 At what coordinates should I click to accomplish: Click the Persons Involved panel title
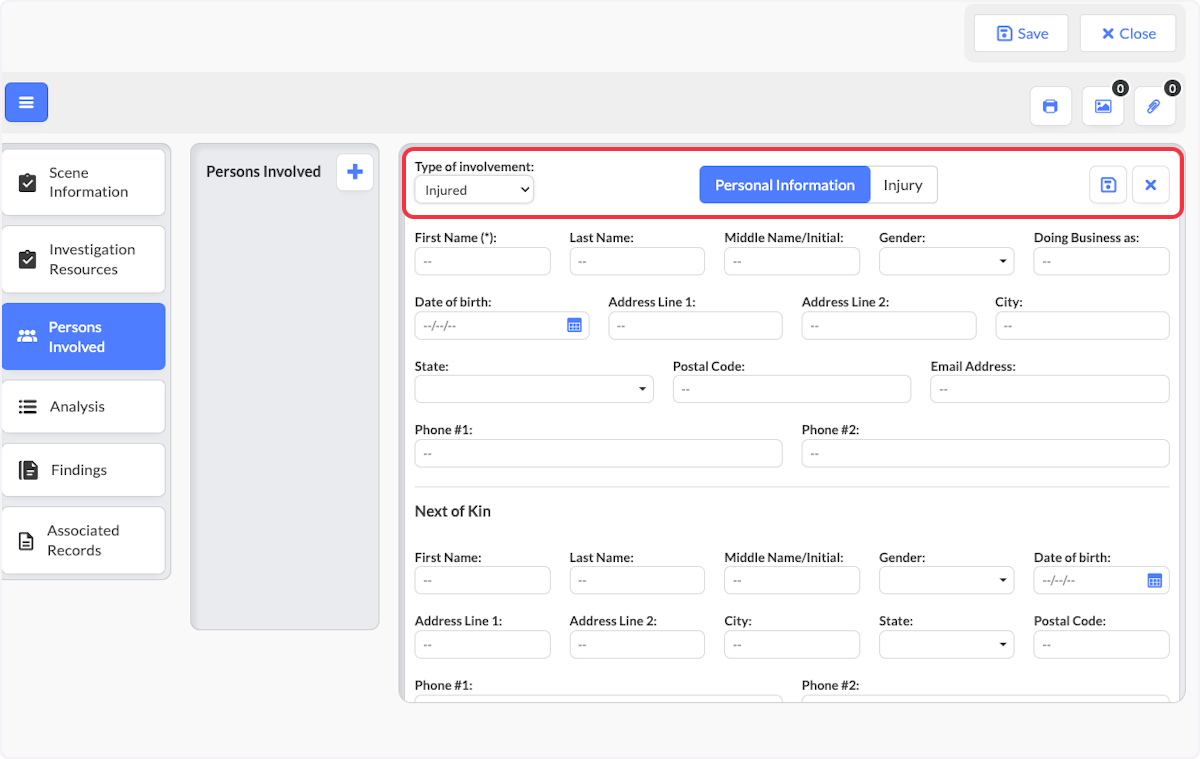pyautogui.click(x=263, y=172)
